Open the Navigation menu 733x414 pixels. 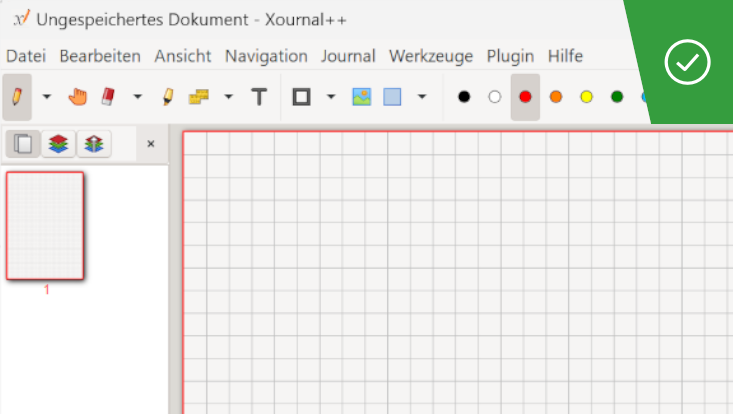[x=266, y=56]
